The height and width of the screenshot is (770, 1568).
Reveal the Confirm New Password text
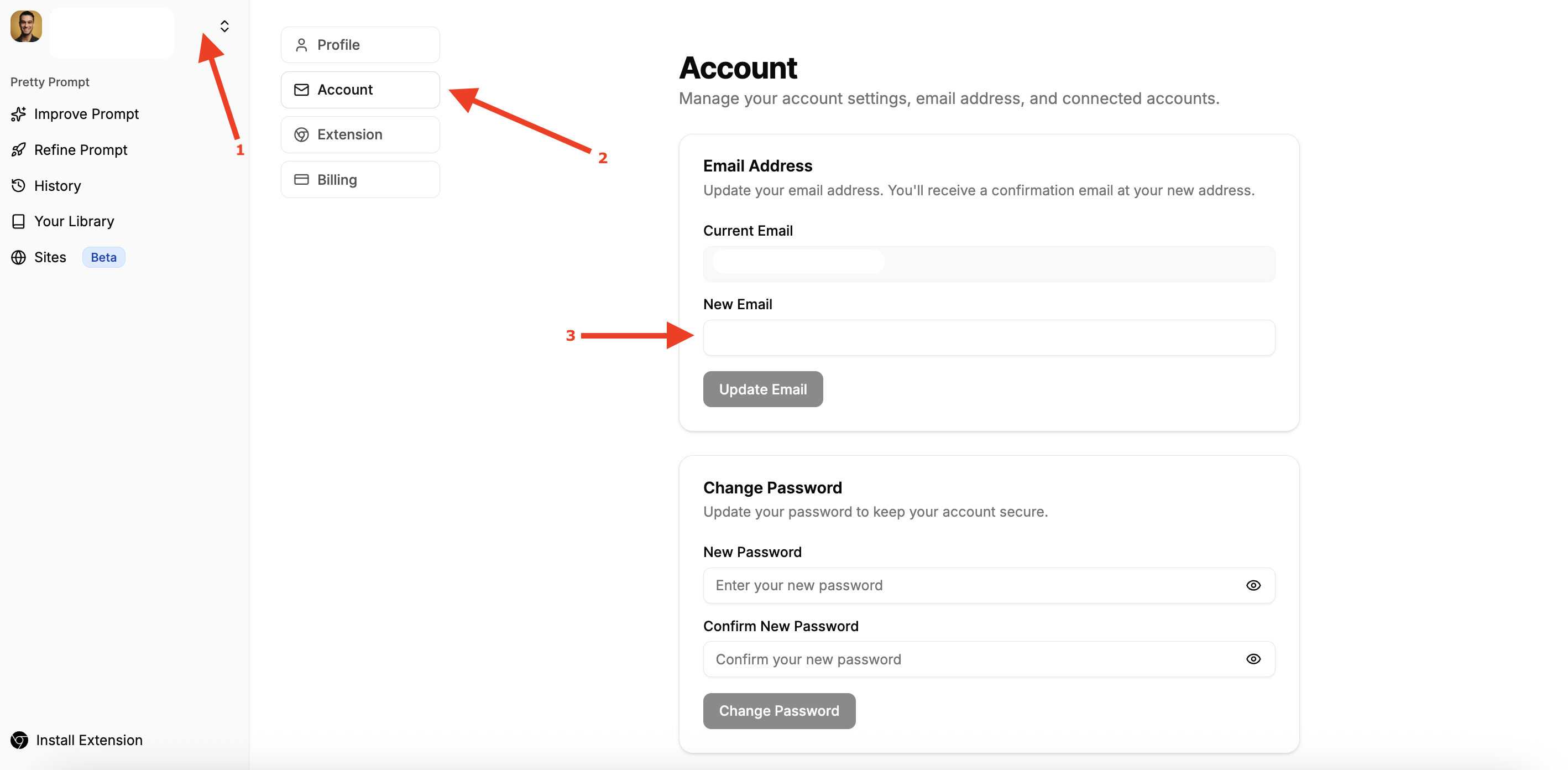click(1253, 659)
